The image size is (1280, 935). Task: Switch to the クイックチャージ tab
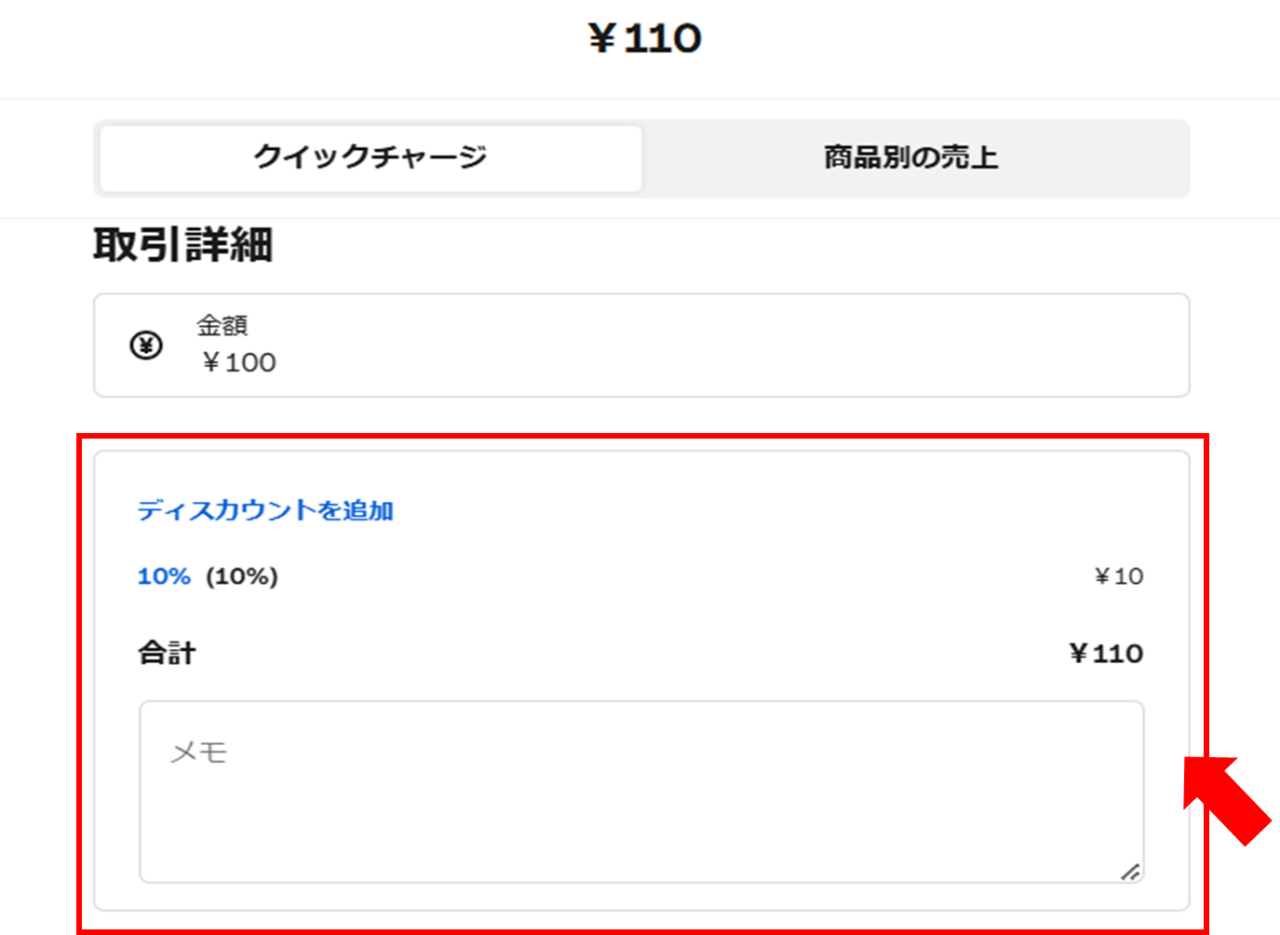click(x=371, y=158)
